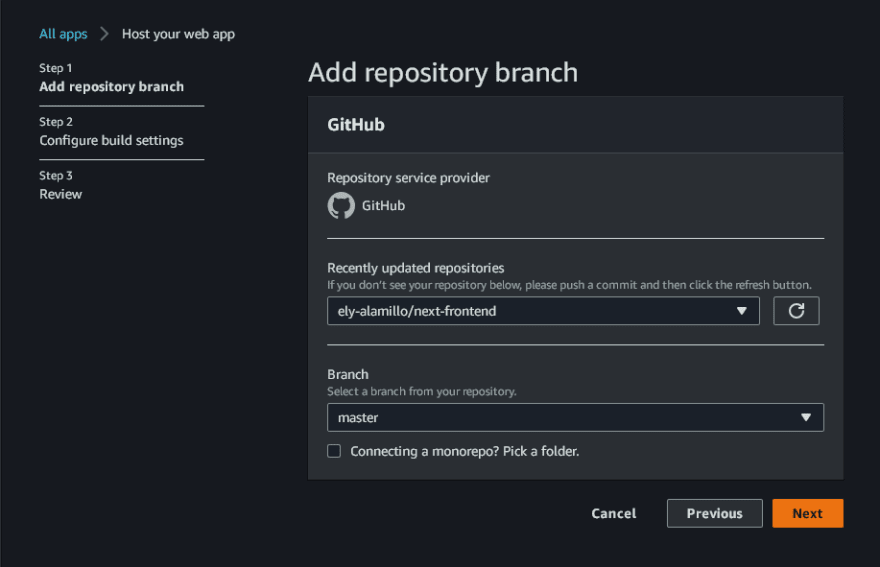880x567 pixels.
Task: Click the Previous button
Action: [x=714, y=513]
